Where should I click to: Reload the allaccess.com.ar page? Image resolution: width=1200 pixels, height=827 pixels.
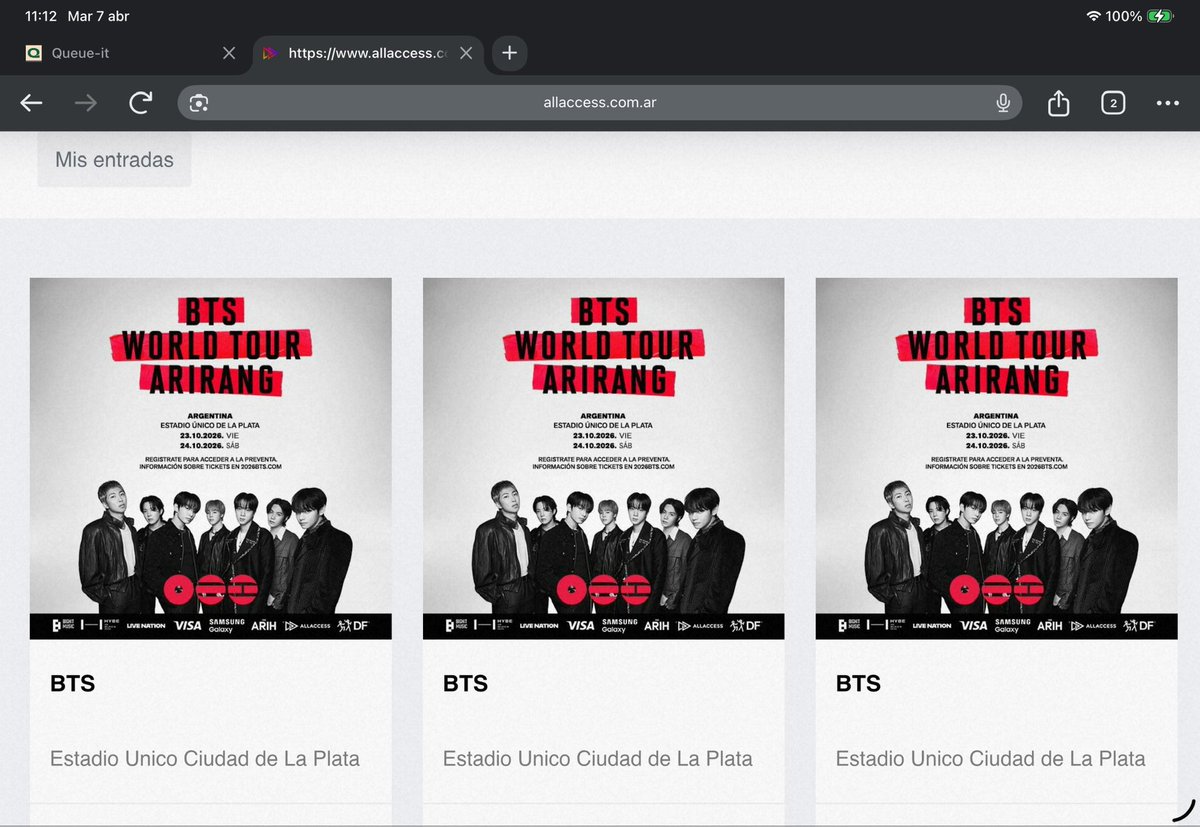(141, 102)
